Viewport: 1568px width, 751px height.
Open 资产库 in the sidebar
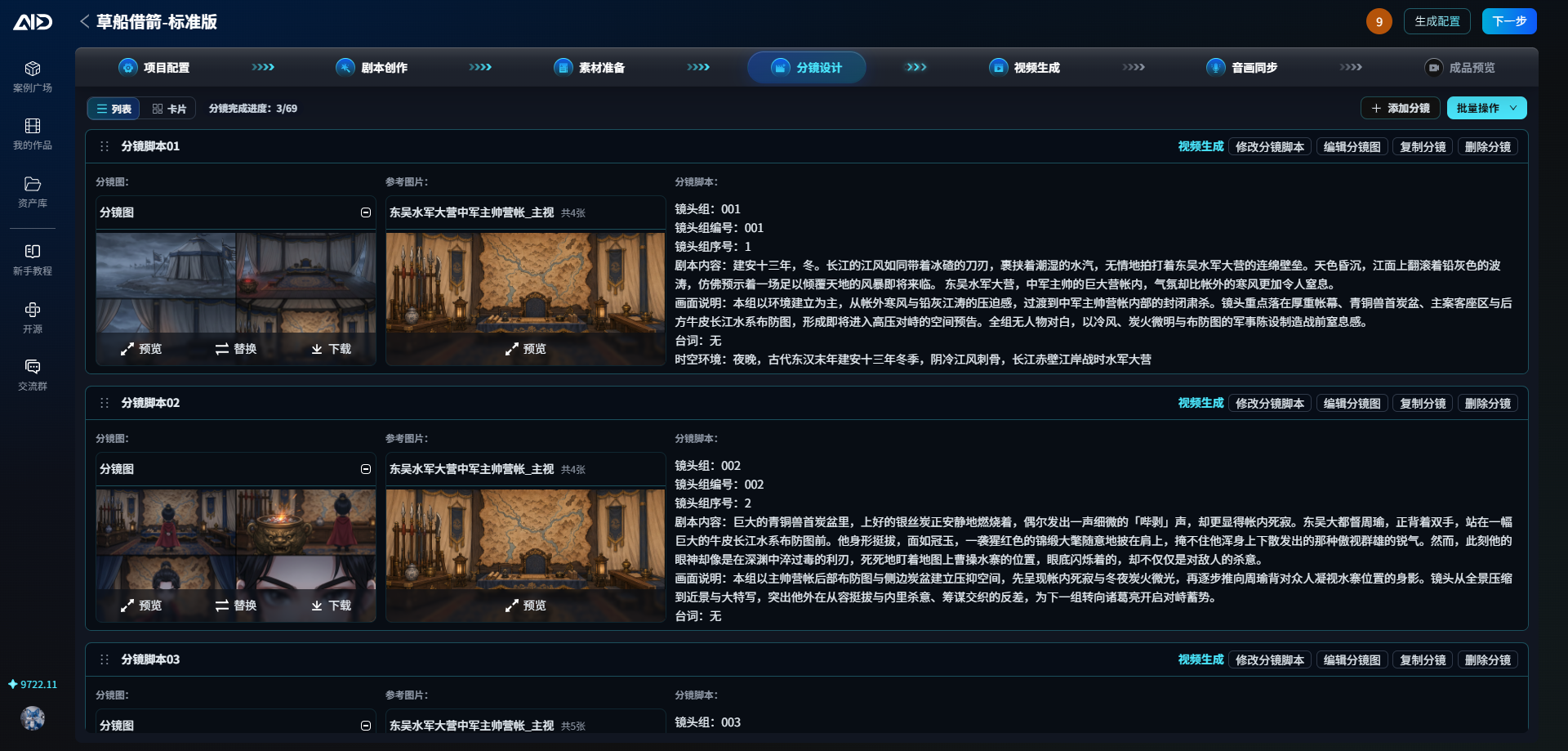[x=33, y=192]
